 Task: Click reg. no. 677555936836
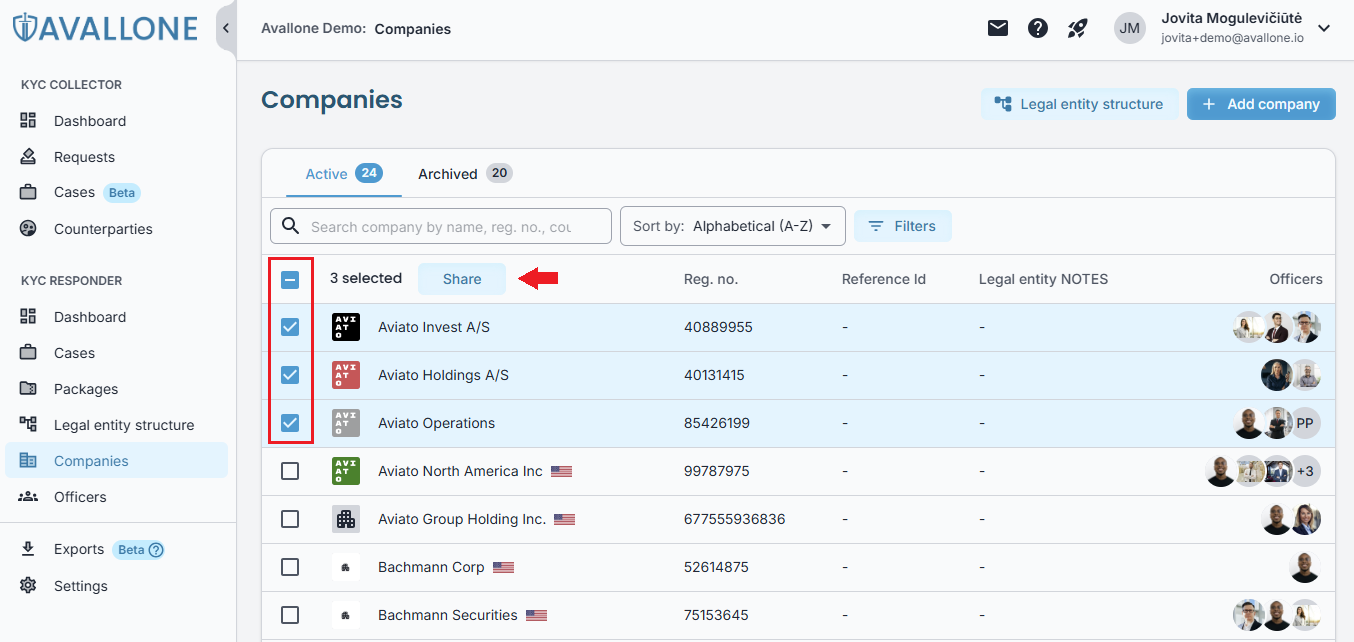tap(735, 519)
